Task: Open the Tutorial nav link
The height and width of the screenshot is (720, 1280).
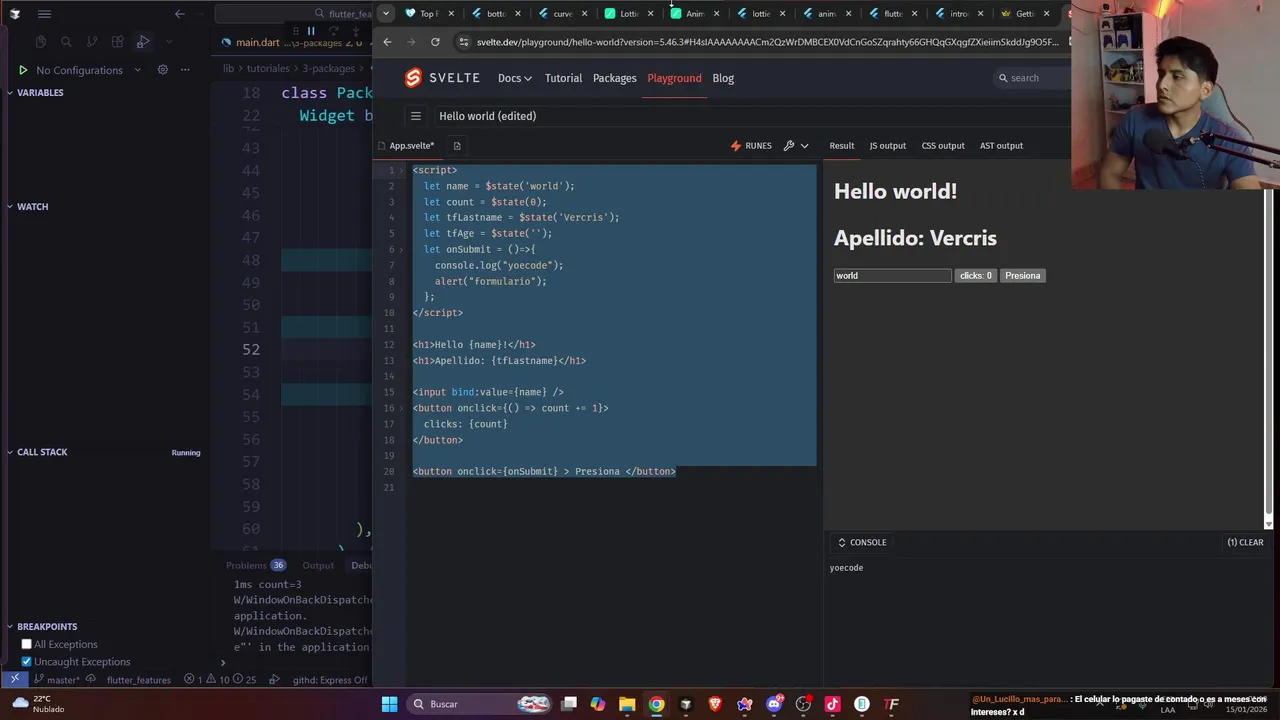Action: tap(563, 78)
